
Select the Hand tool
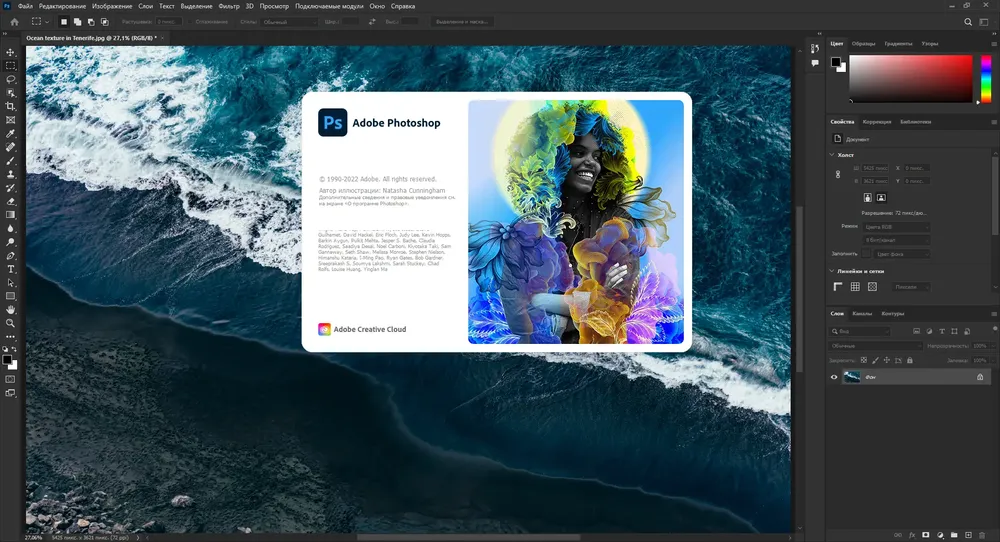pos(10,309)
